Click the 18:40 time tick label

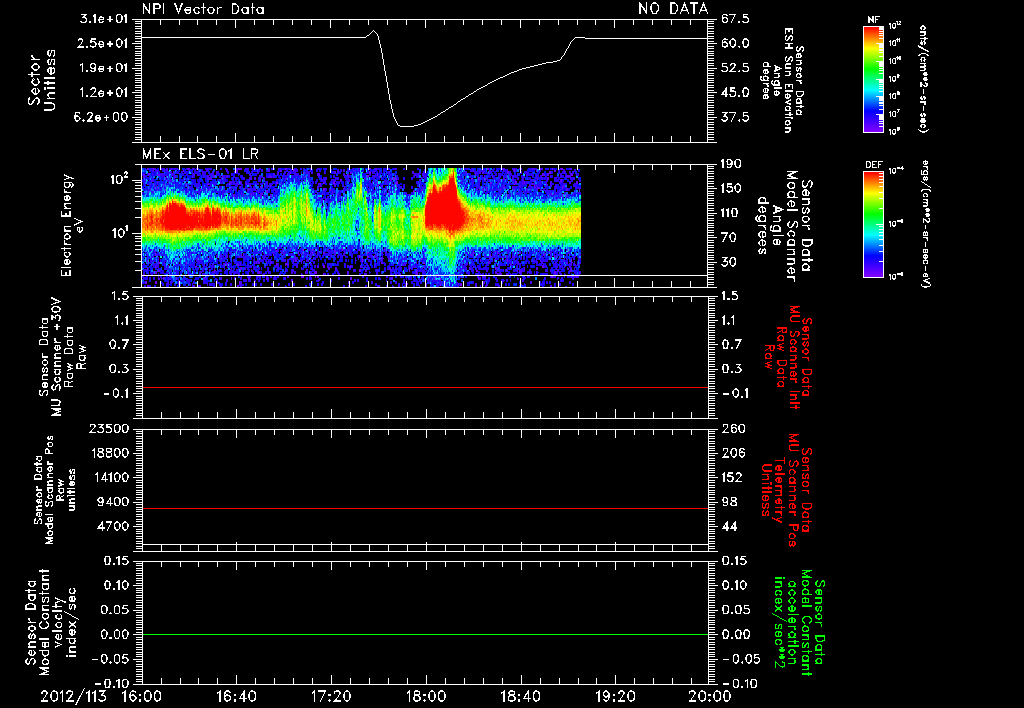point(520,696)
